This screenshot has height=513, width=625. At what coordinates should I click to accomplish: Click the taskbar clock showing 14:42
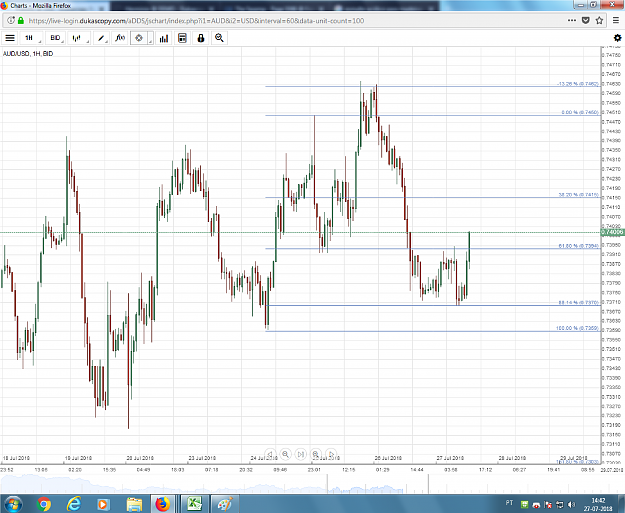pyautogui.click(x=598, y=504)
